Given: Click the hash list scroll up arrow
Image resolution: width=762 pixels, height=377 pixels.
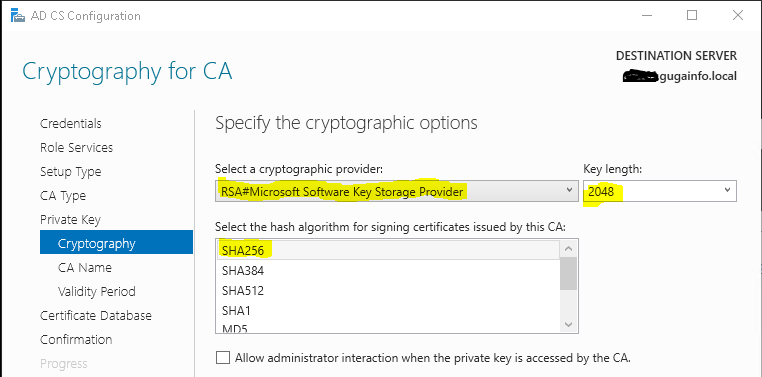Looking at the screenshot, I should click(x=569, y=249).
